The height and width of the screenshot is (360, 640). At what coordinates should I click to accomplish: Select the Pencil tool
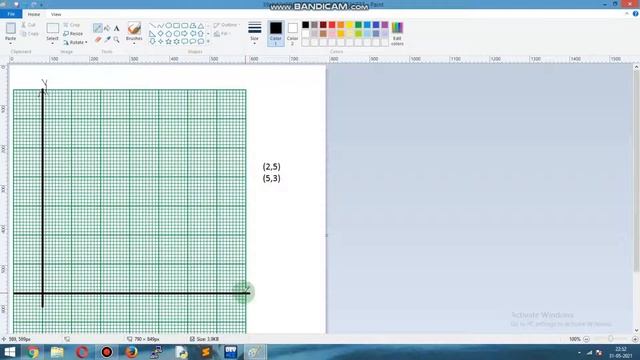(x=97, y=28)
